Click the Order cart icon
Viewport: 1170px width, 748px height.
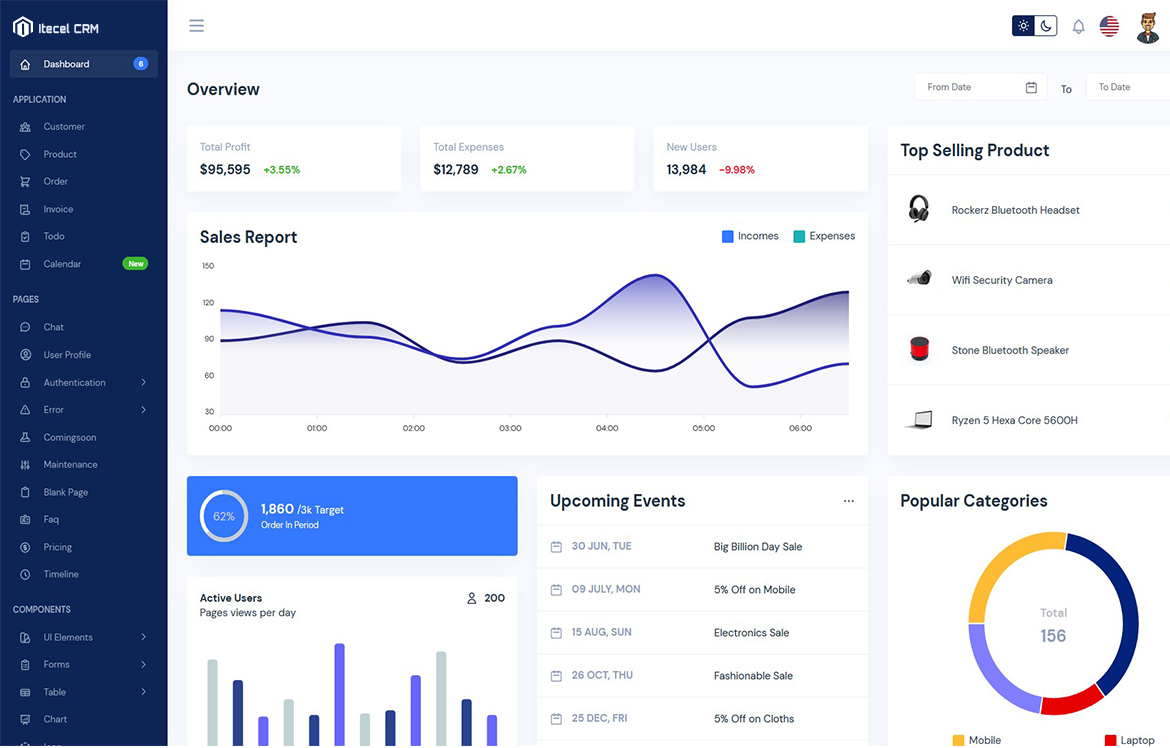(x=25, y=181)
